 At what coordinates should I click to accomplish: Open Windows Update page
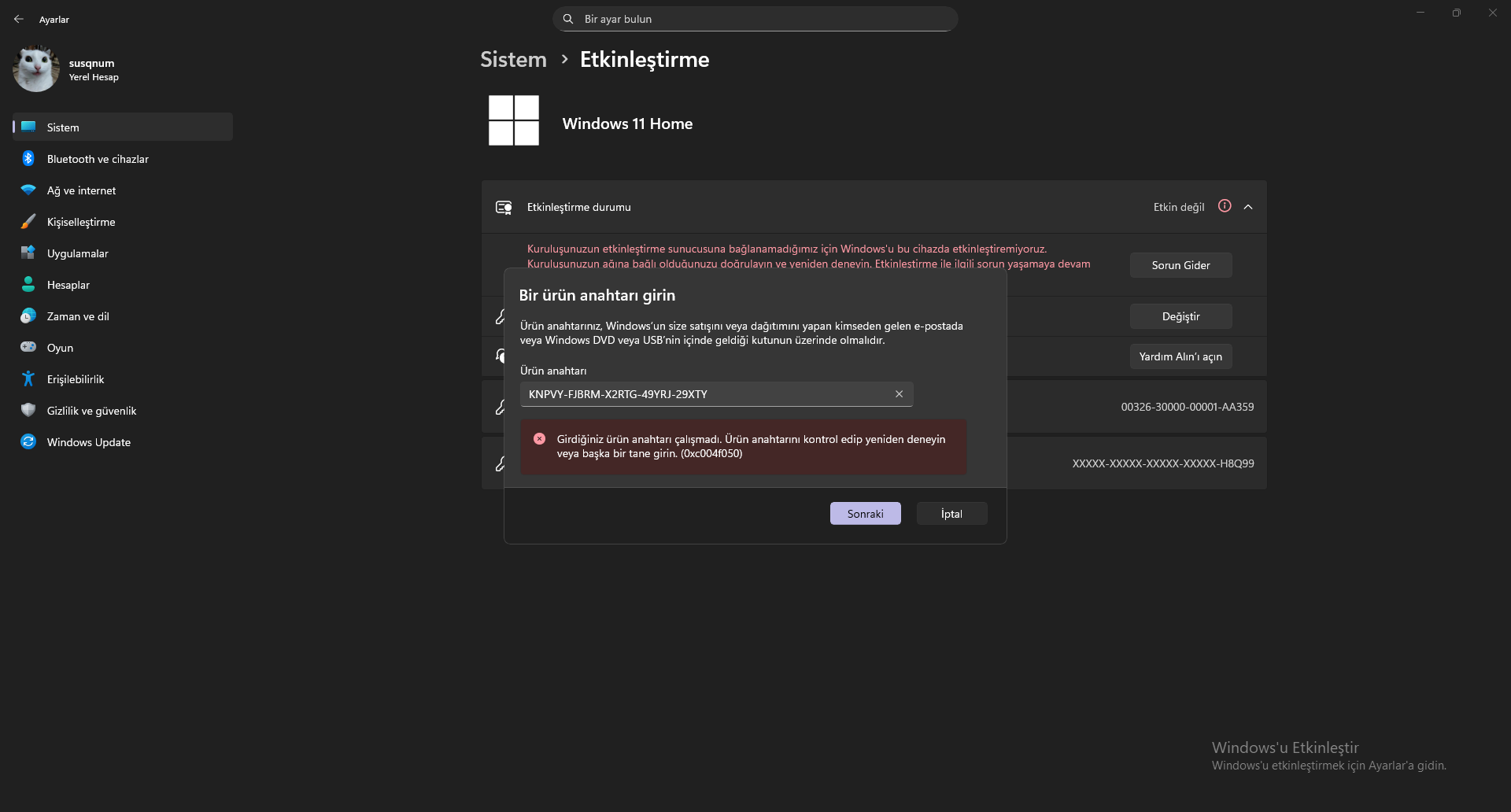pyautogui.click(x=123, y=441)
